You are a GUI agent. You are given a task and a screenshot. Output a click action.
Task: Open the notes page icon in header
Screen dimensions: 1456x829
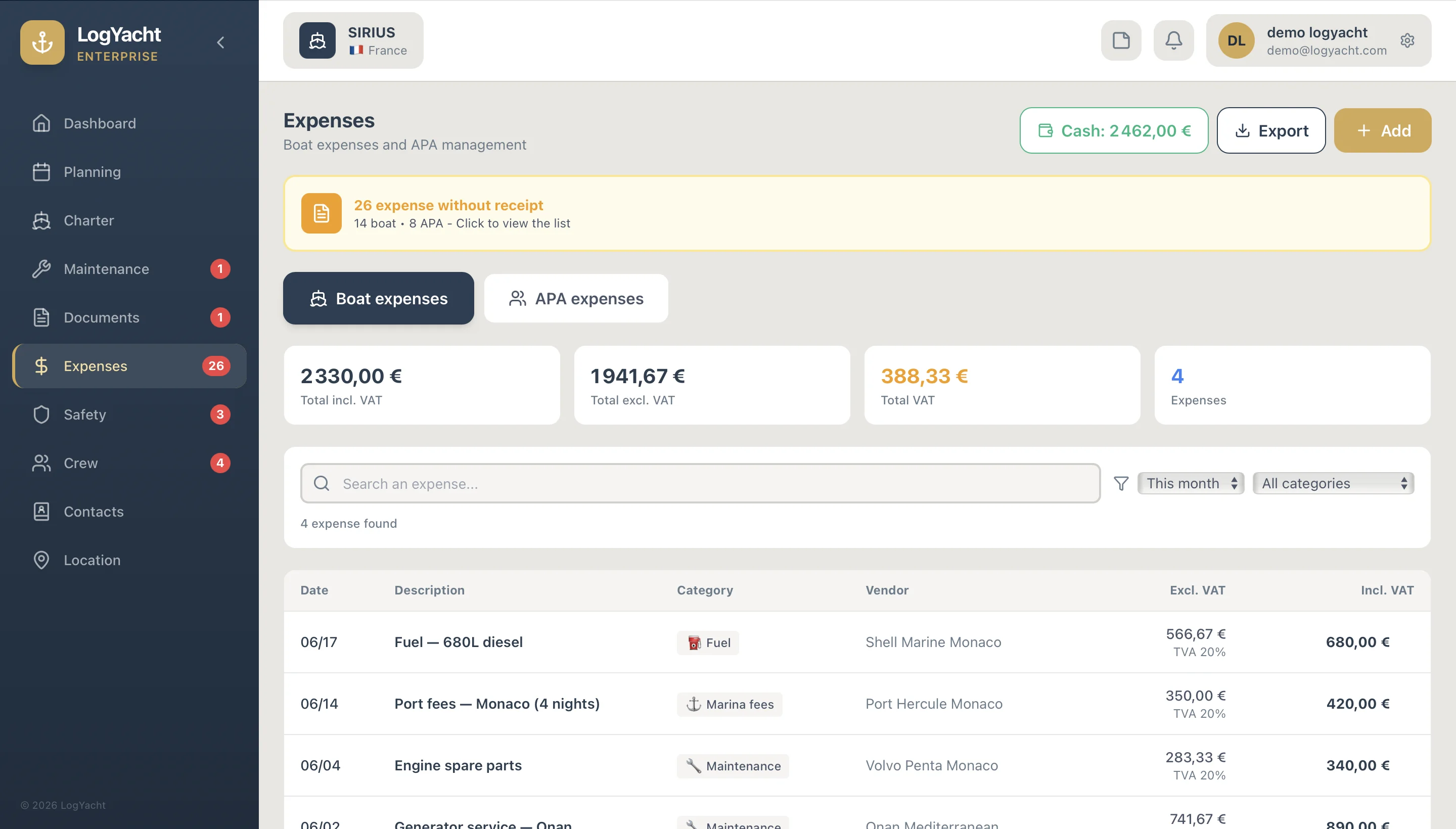coord(1121,40)
